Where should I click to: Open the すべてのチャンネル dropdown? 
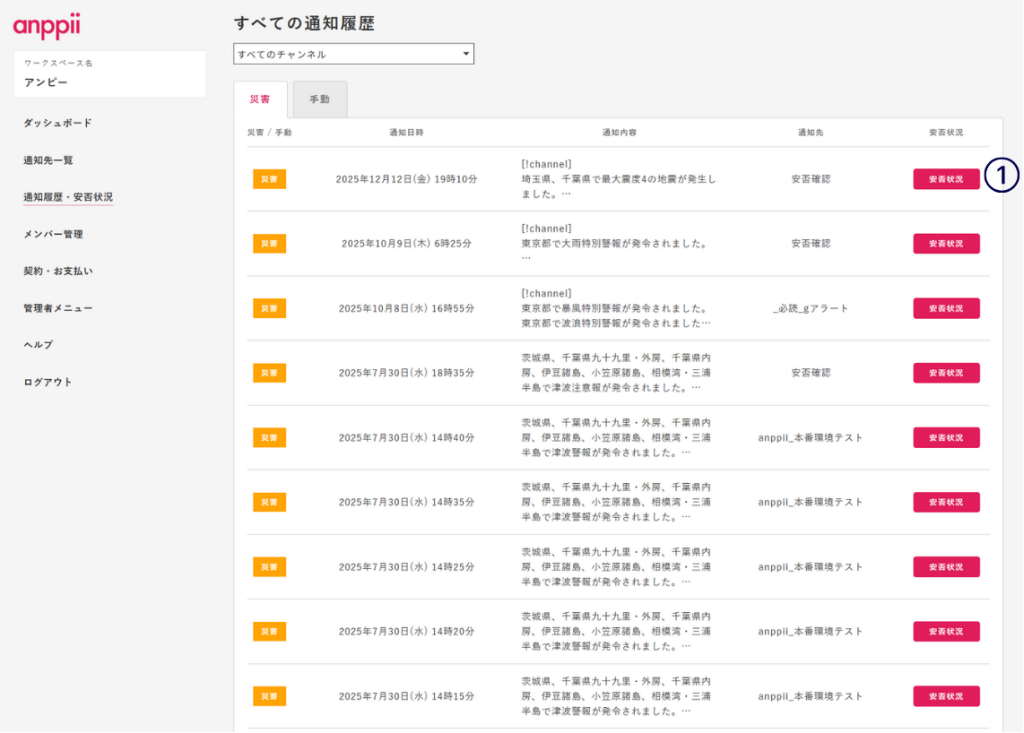click(353, 54)
